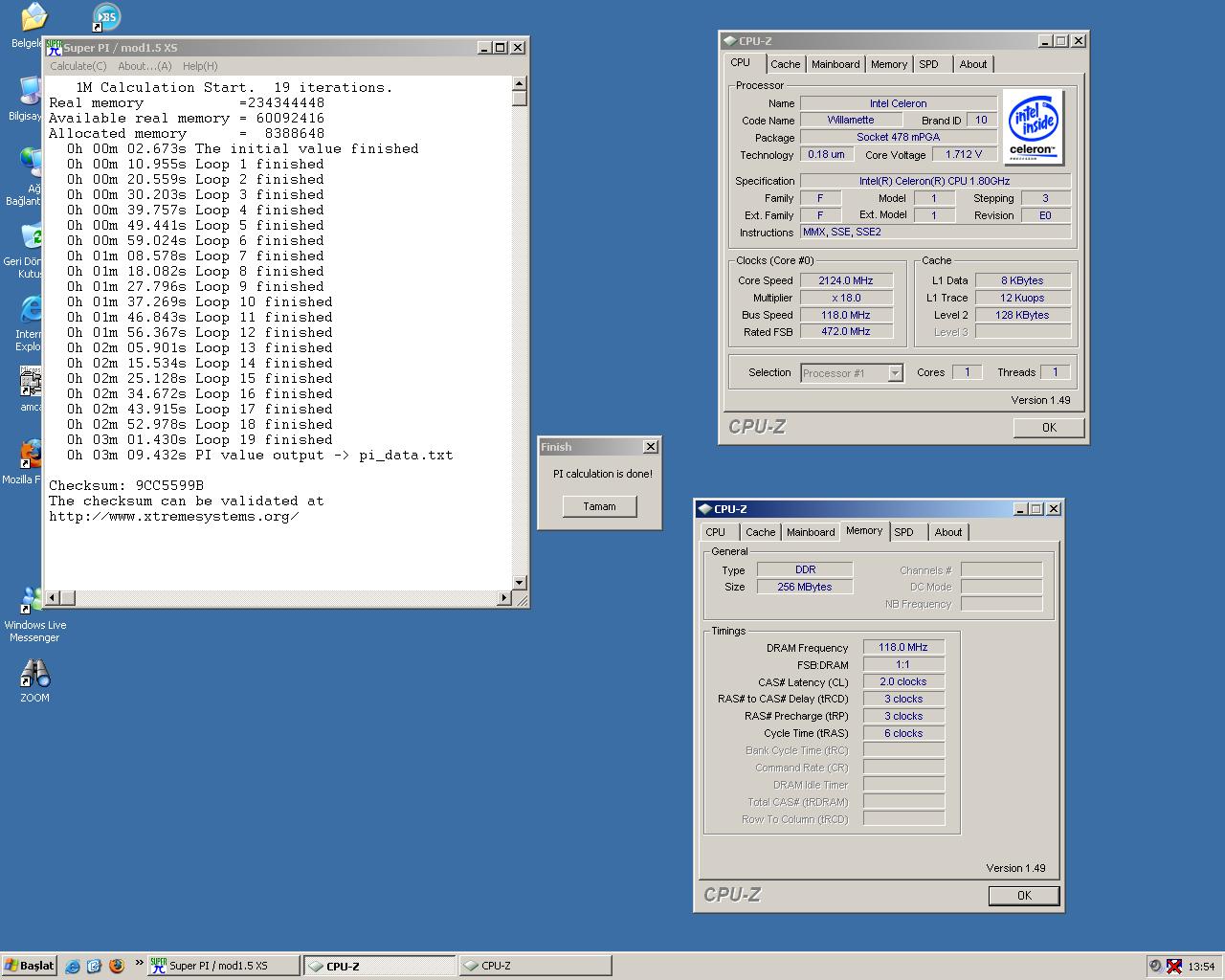Click OK in CPU-Z DDR timings window
This screenshot has width=1225, height=980.
coord(1024,896)
